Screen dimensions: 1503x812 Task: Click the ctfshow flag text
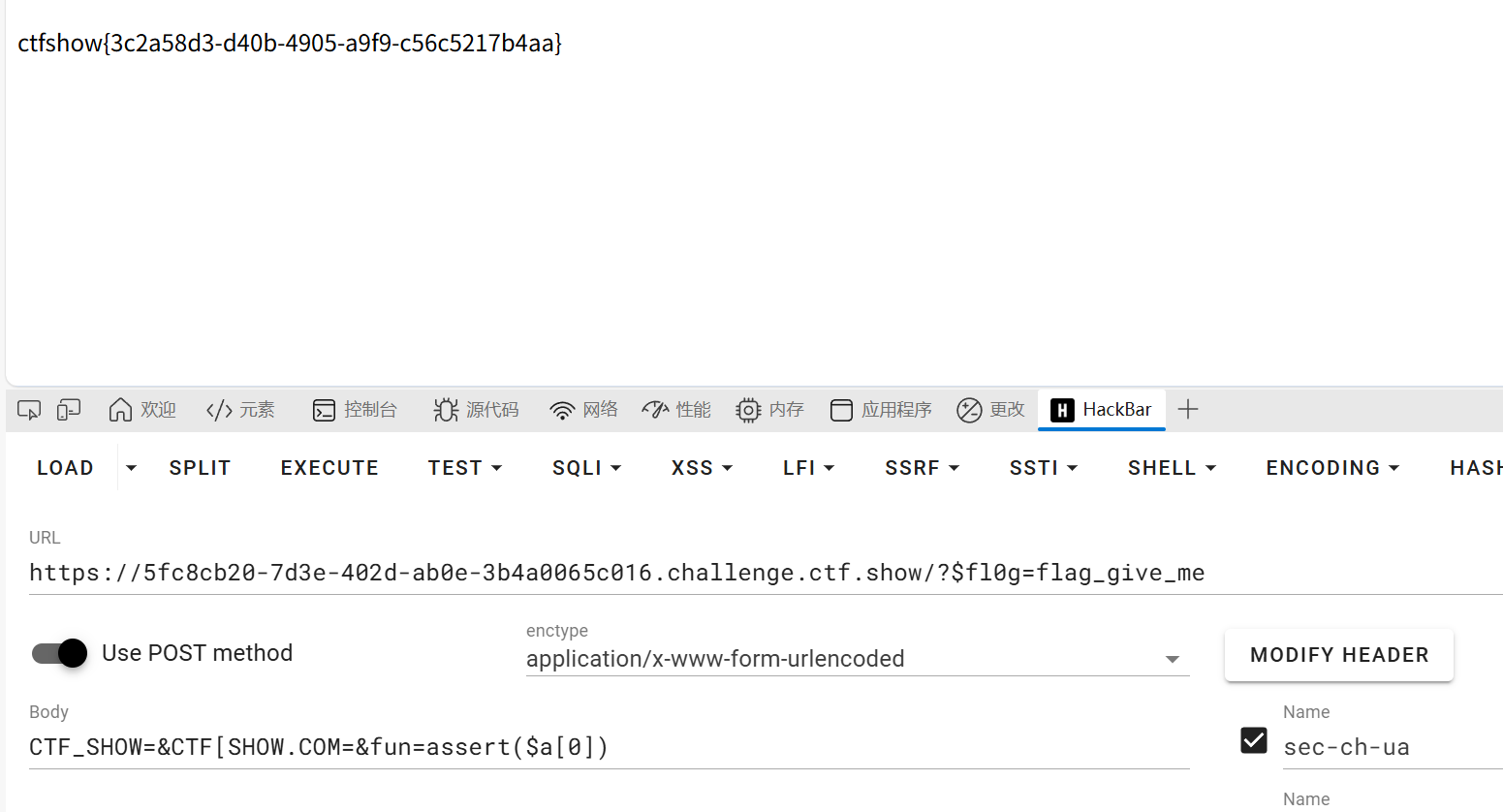tap(290, 43)
